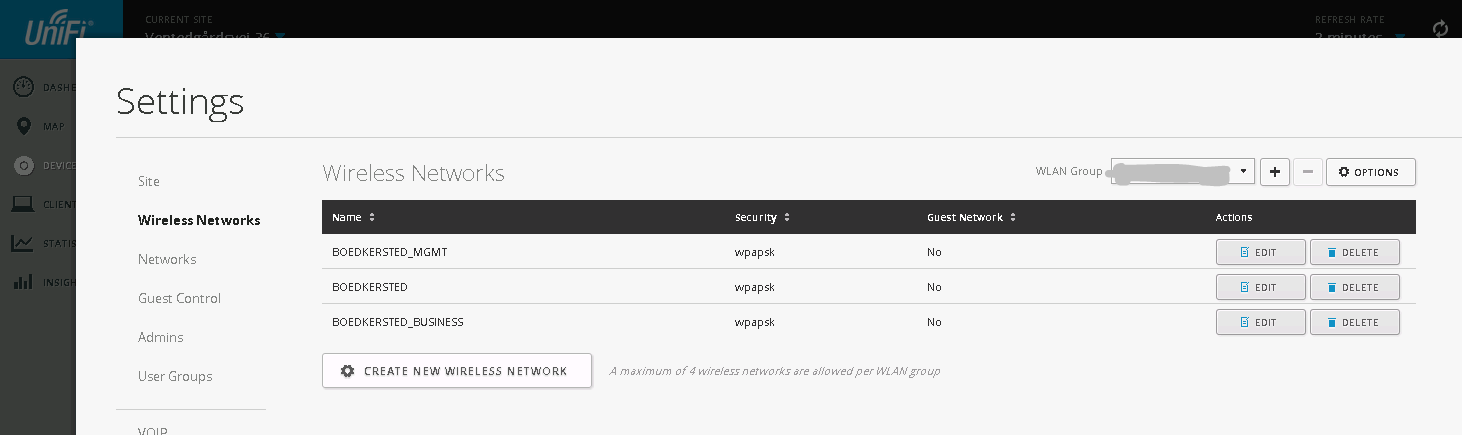Add a WLAN group with plus button
Screen dimensions: 1462x435
coord(1274,172)
